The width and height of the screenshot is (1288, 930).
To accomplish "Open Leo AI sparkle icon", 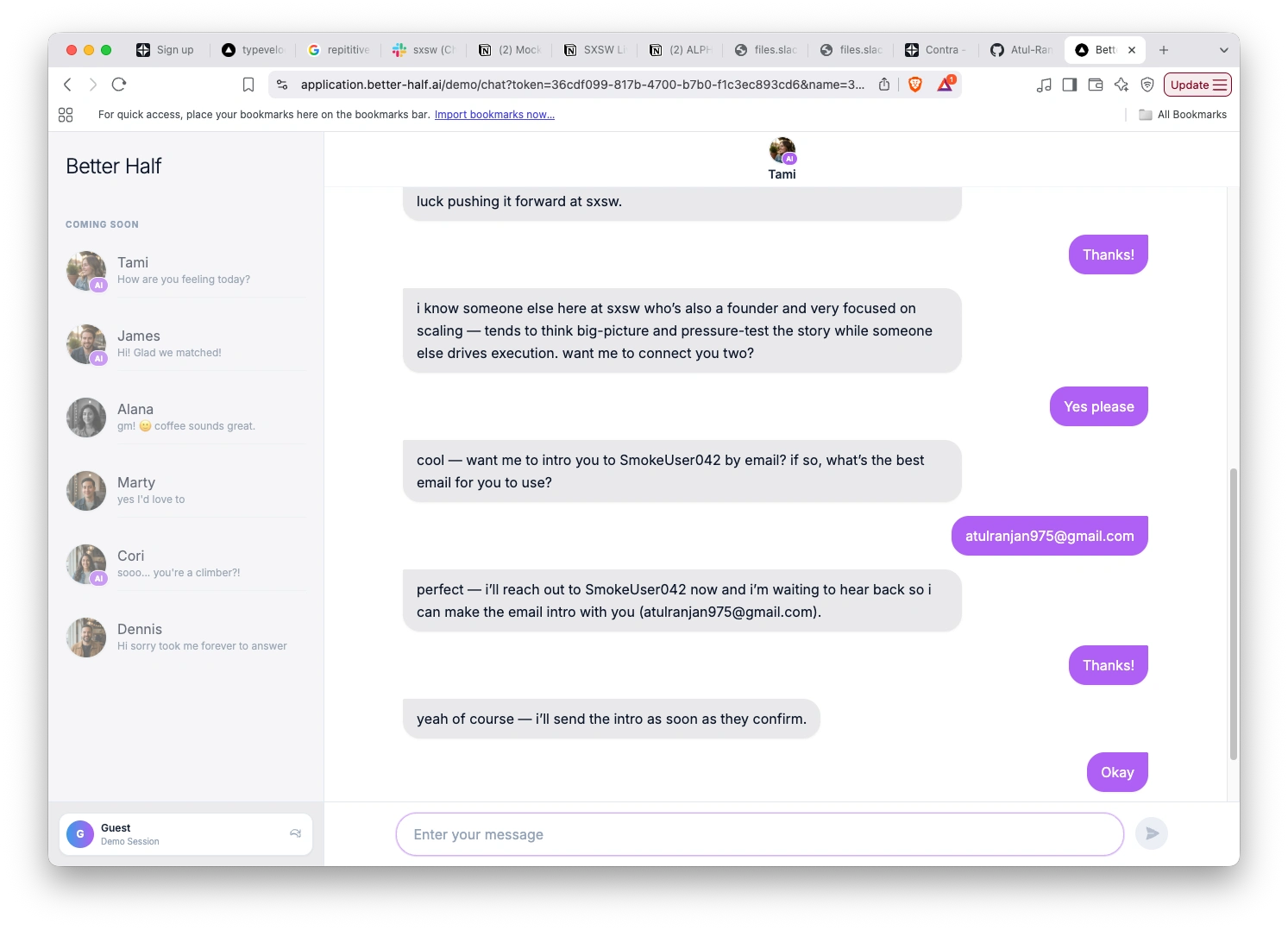I will pyautogui.click(x=1122, y=85).
